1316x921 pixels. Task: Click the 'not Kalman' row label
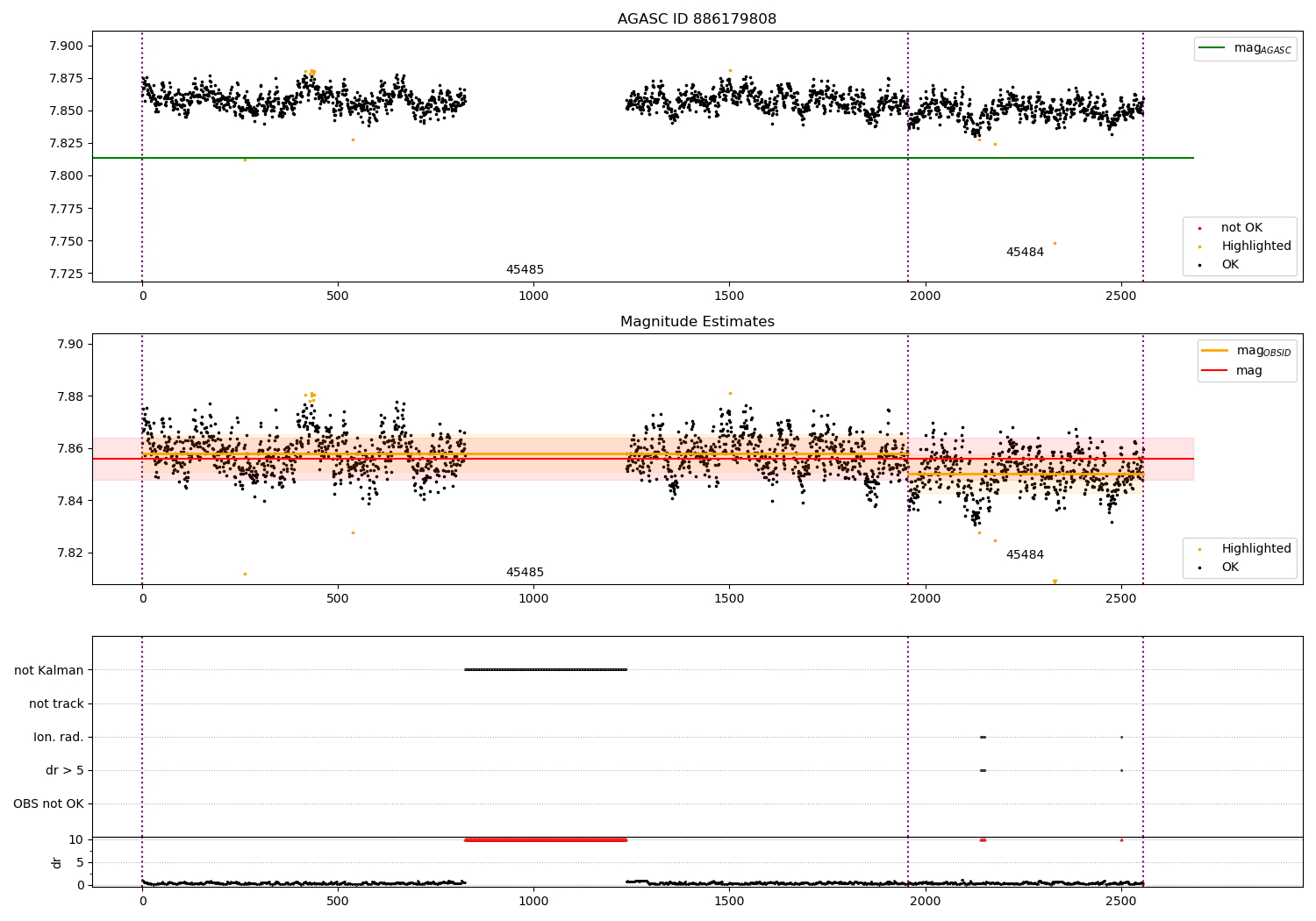[x=49, y=670]
